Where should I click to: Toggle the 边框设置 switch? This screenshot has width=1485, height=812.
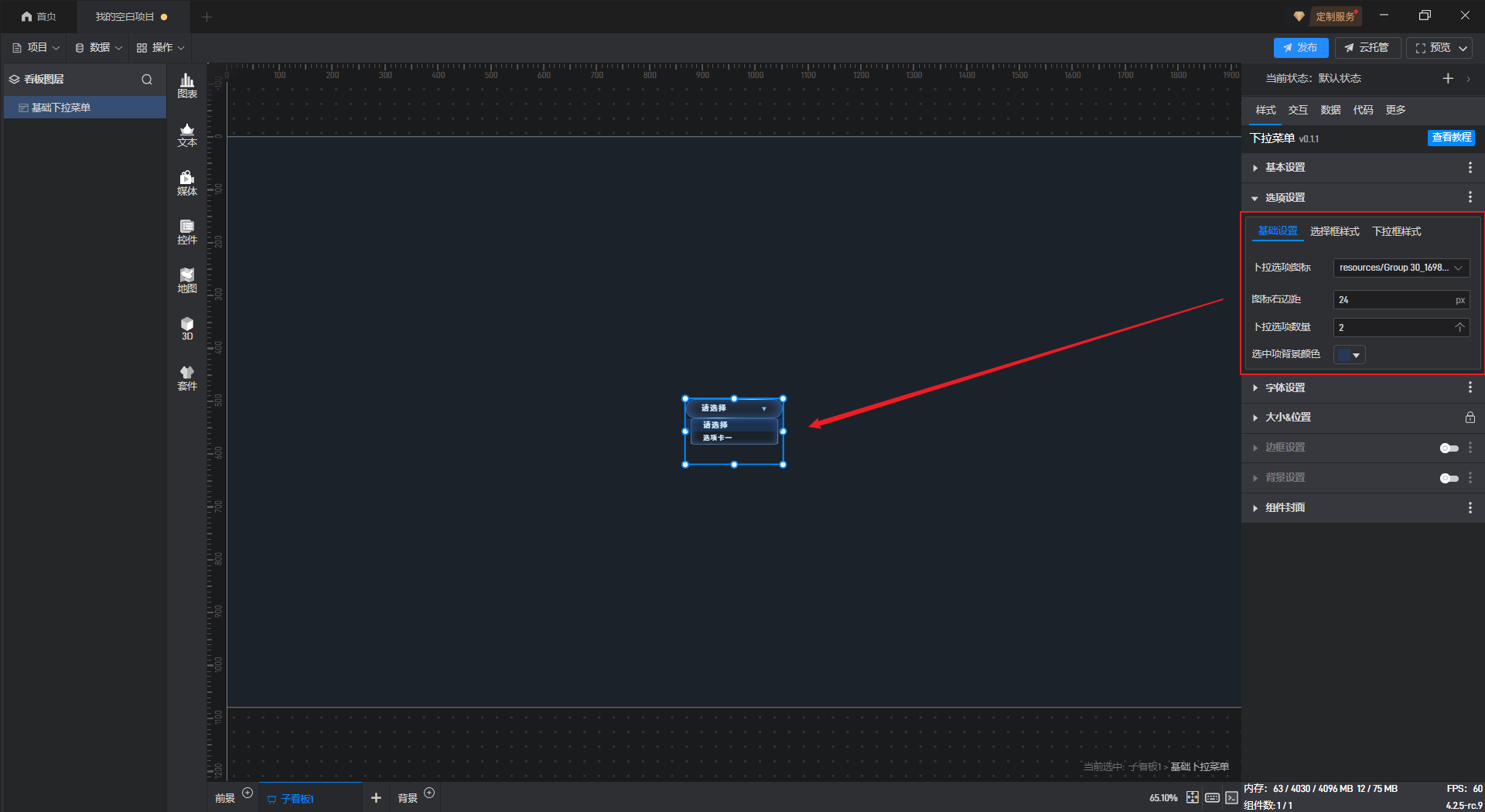1449,448
